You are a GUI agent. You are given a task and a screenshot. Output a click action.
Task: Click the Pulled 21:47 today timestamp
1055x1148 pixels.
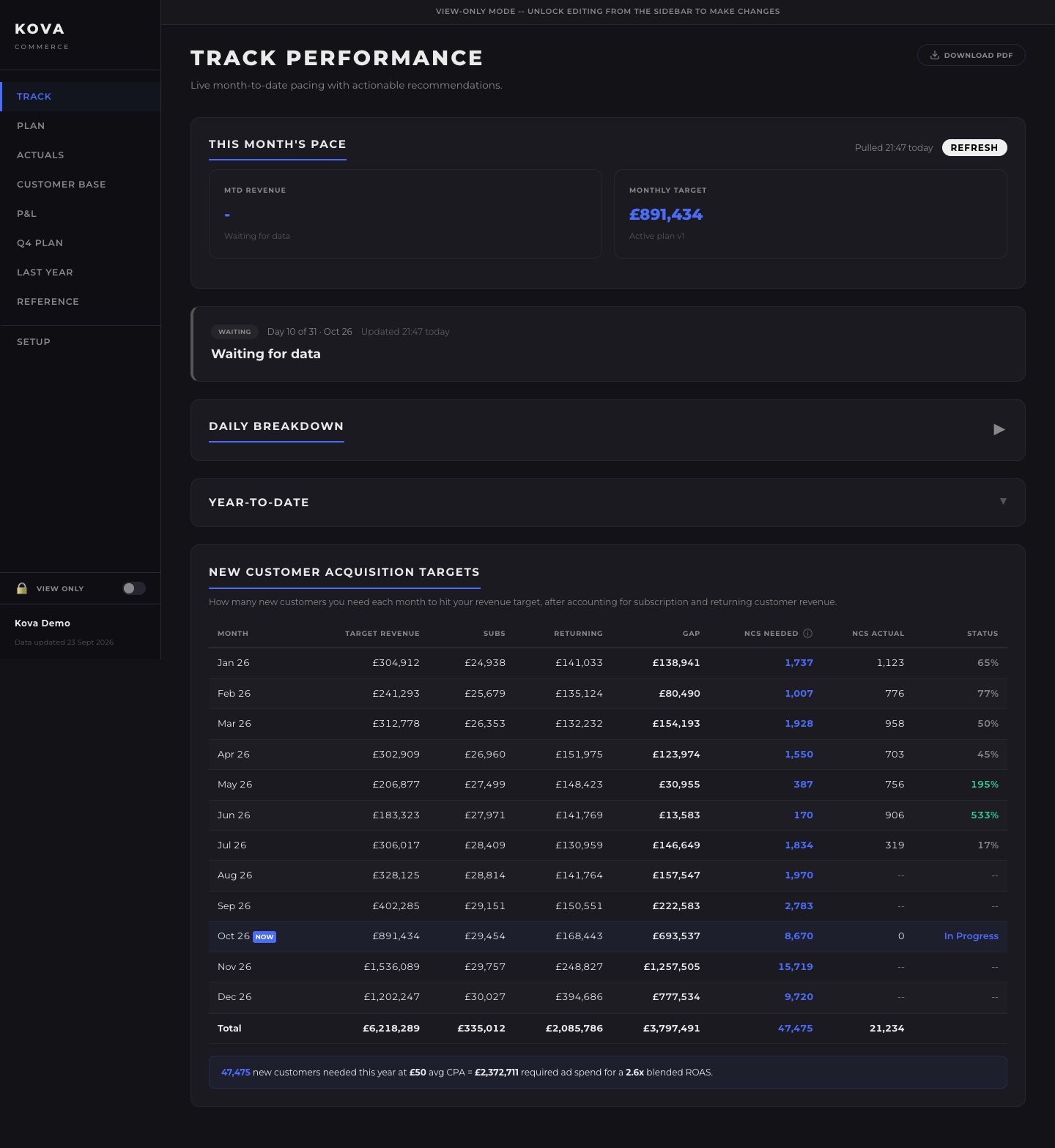point(894,148)
